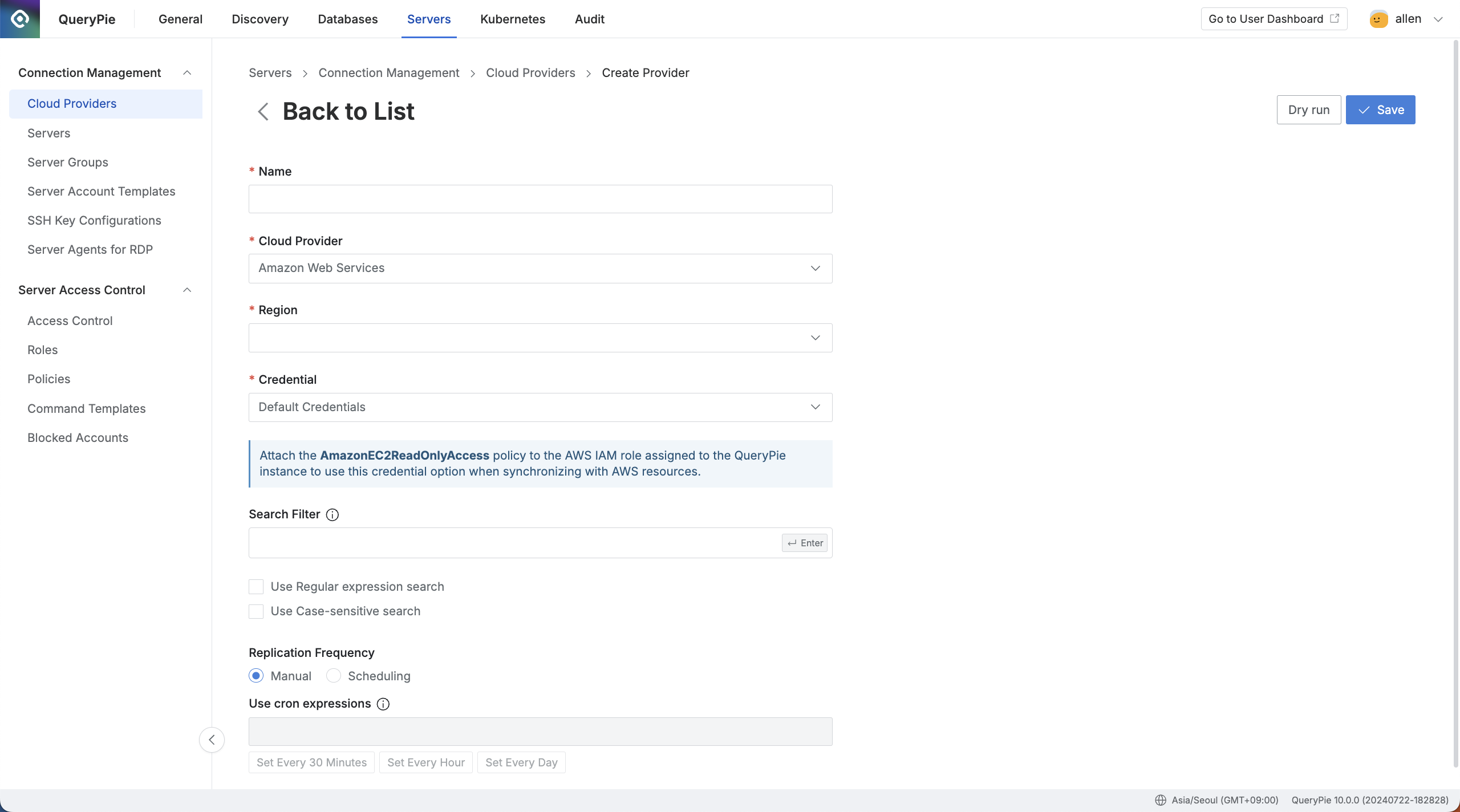This screenshot has width=1460, height=812.
Task: Switch to Servers tab
Action: [429, 19]
